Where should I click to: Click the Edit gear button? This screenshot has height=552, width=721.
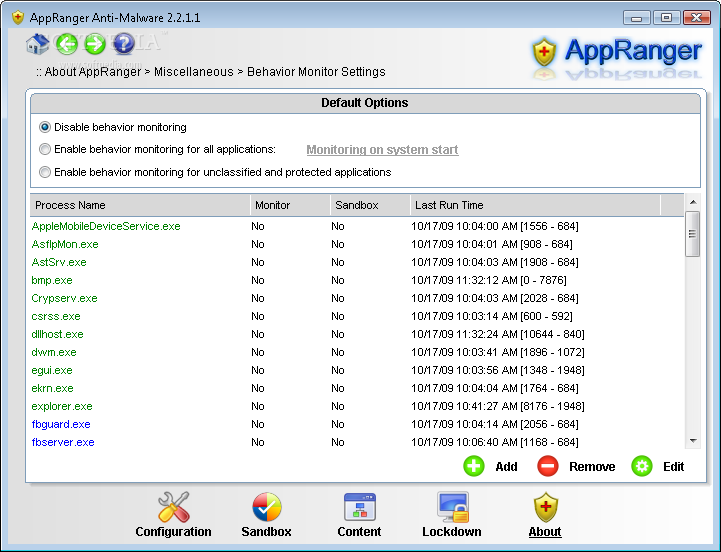642,466
